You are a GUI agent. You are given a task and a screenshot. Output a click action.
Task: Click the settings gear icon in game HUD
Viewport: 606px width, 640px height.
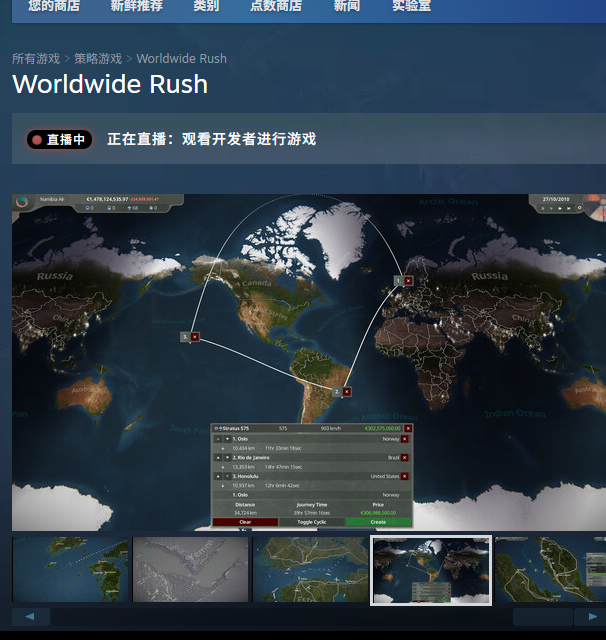coord(579,208)
